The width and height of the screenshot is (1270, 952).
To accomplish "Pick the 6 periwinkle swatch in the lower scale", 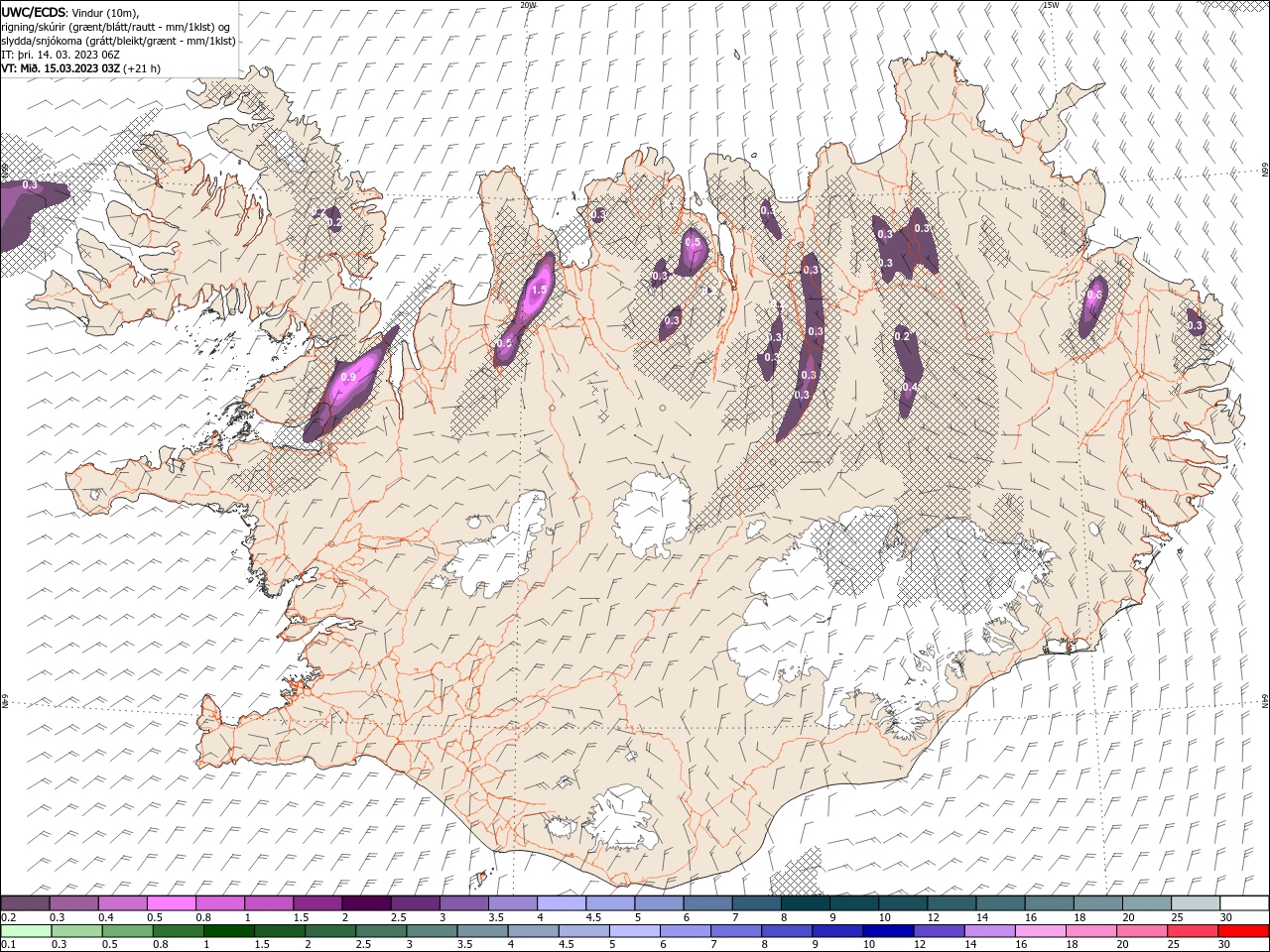I will point(685,931).
